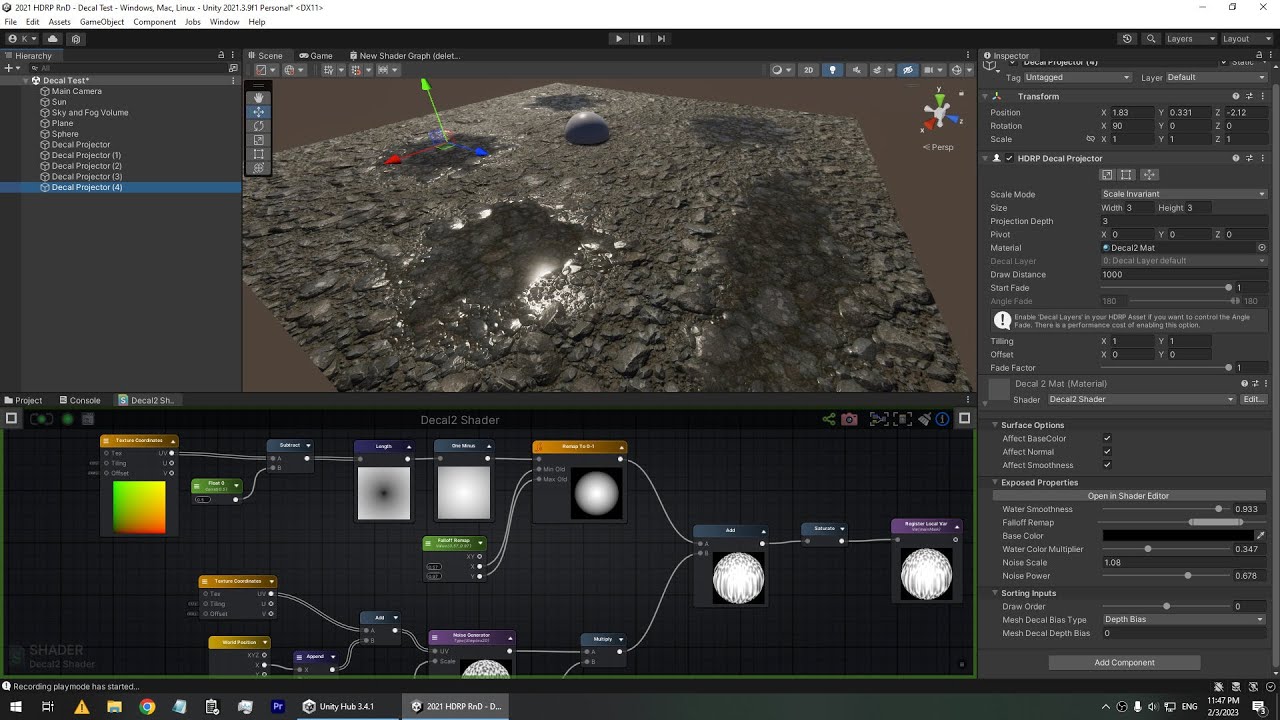
Task: Toggle Affect Smoothness checkbox
Action: tap(1107, 465)
